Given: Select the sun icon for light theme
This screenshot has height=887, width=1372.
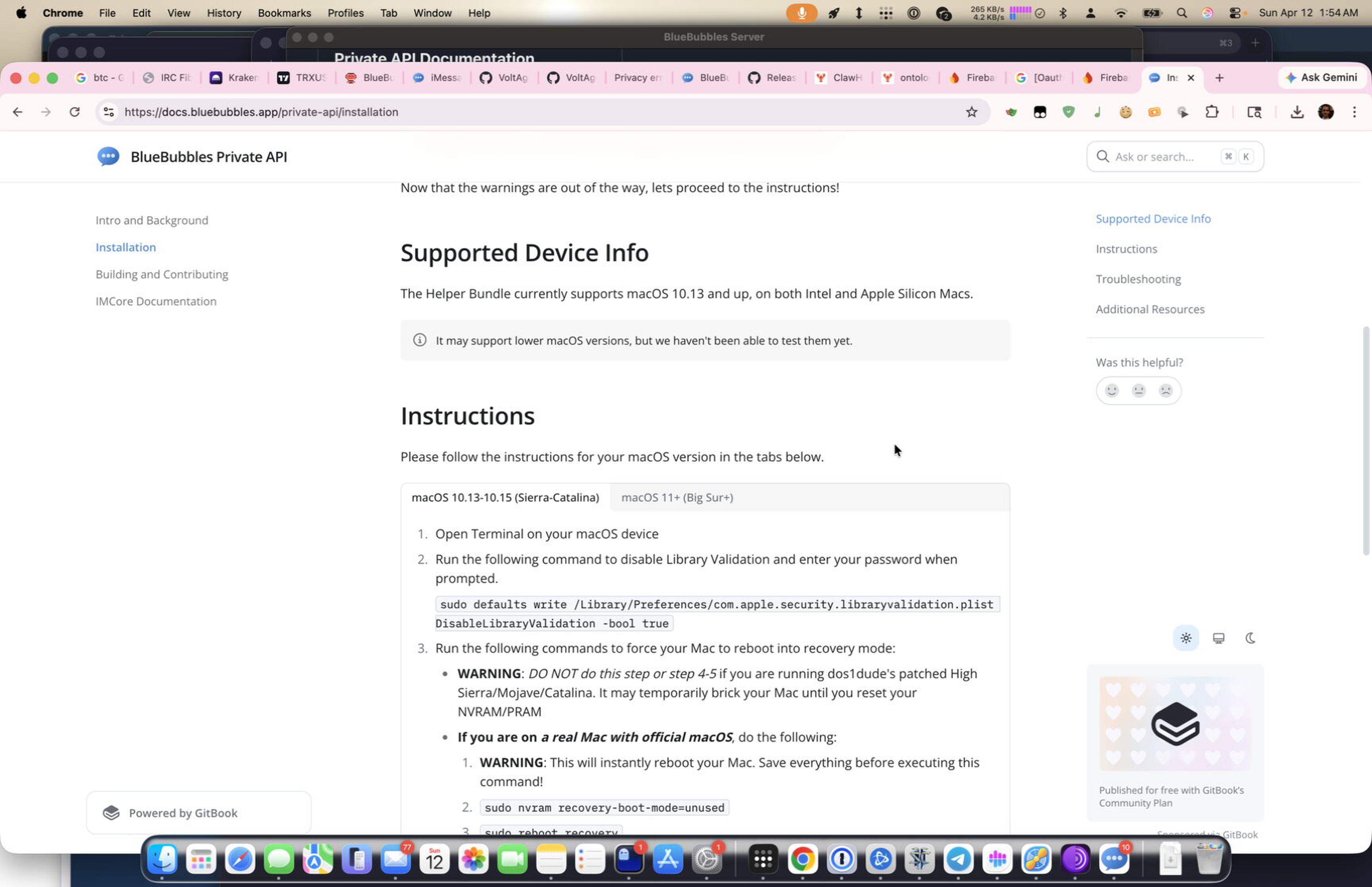Looking at the screenshot, I should (x=1185, y=638).
